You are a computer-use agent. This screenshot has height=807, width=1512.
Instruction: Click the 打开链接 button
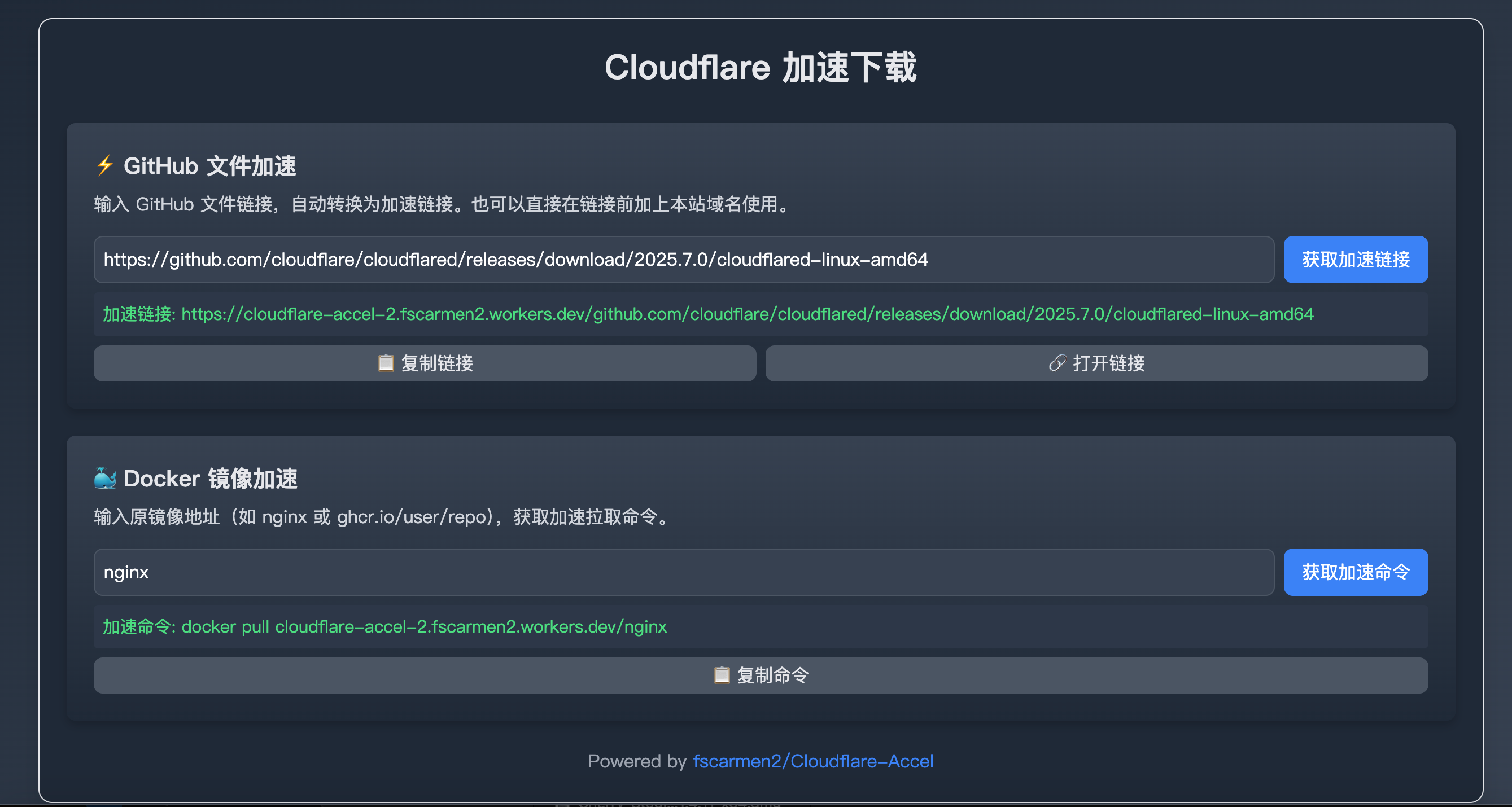[1096, 363]
